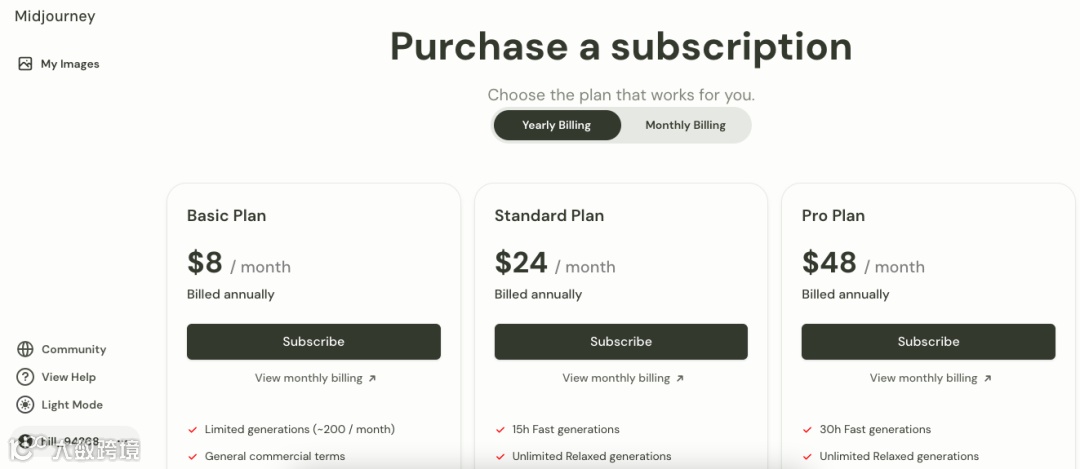Switch to Monthly Billing
The width and height of the screenshot is (1080, 469).
pos(685,125)
